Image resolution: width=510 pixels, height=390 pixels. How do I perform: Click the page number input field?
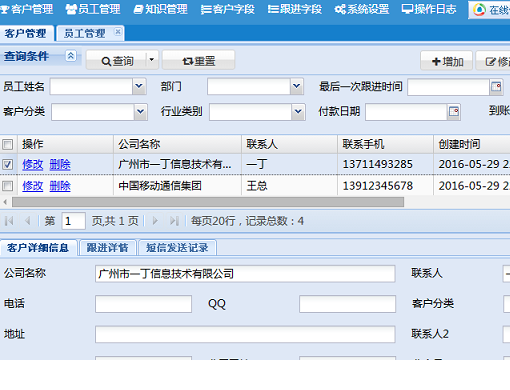(x=73, y=221)
